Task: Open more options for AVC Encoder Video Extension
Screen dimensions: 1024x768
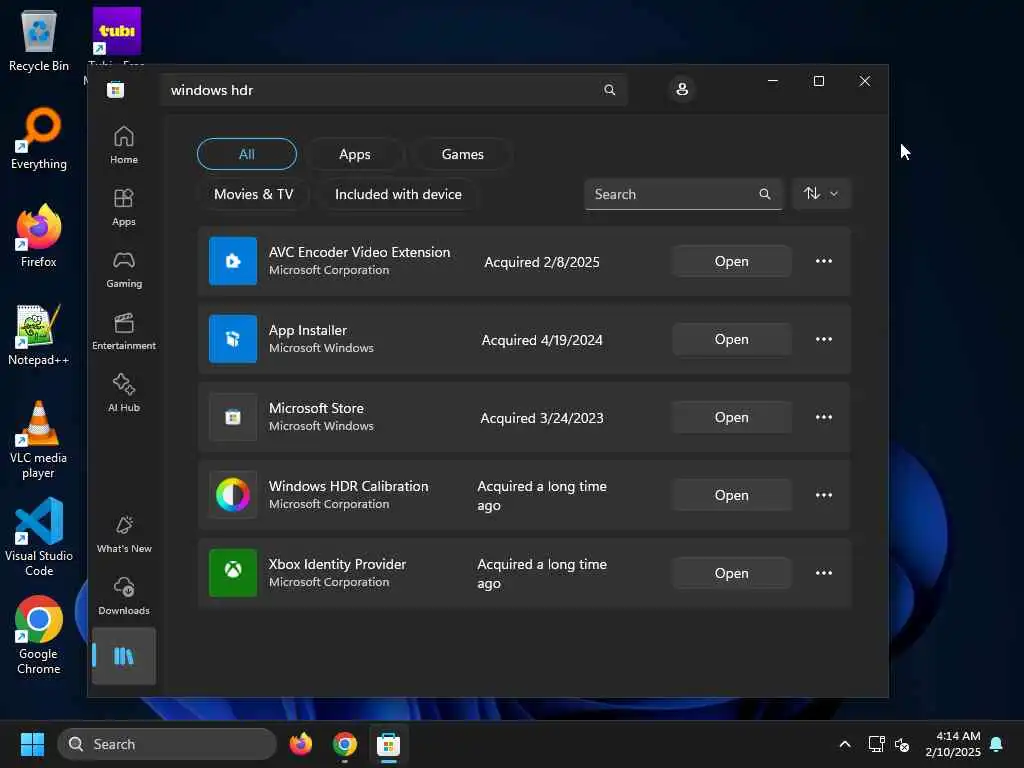Action: tap(824, 261)
